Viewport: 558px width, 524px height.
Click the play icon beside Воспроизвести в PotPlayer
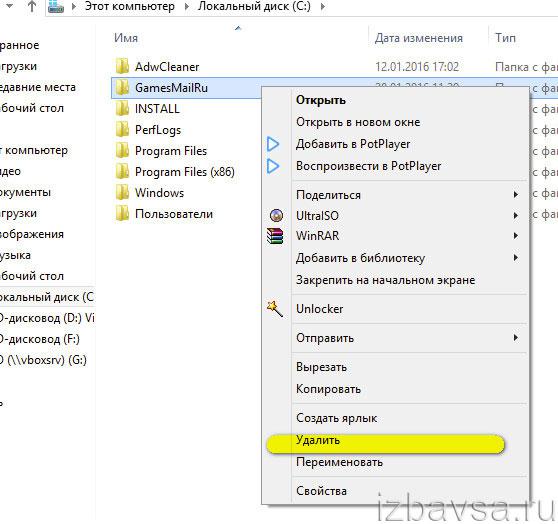click(273, 166)
